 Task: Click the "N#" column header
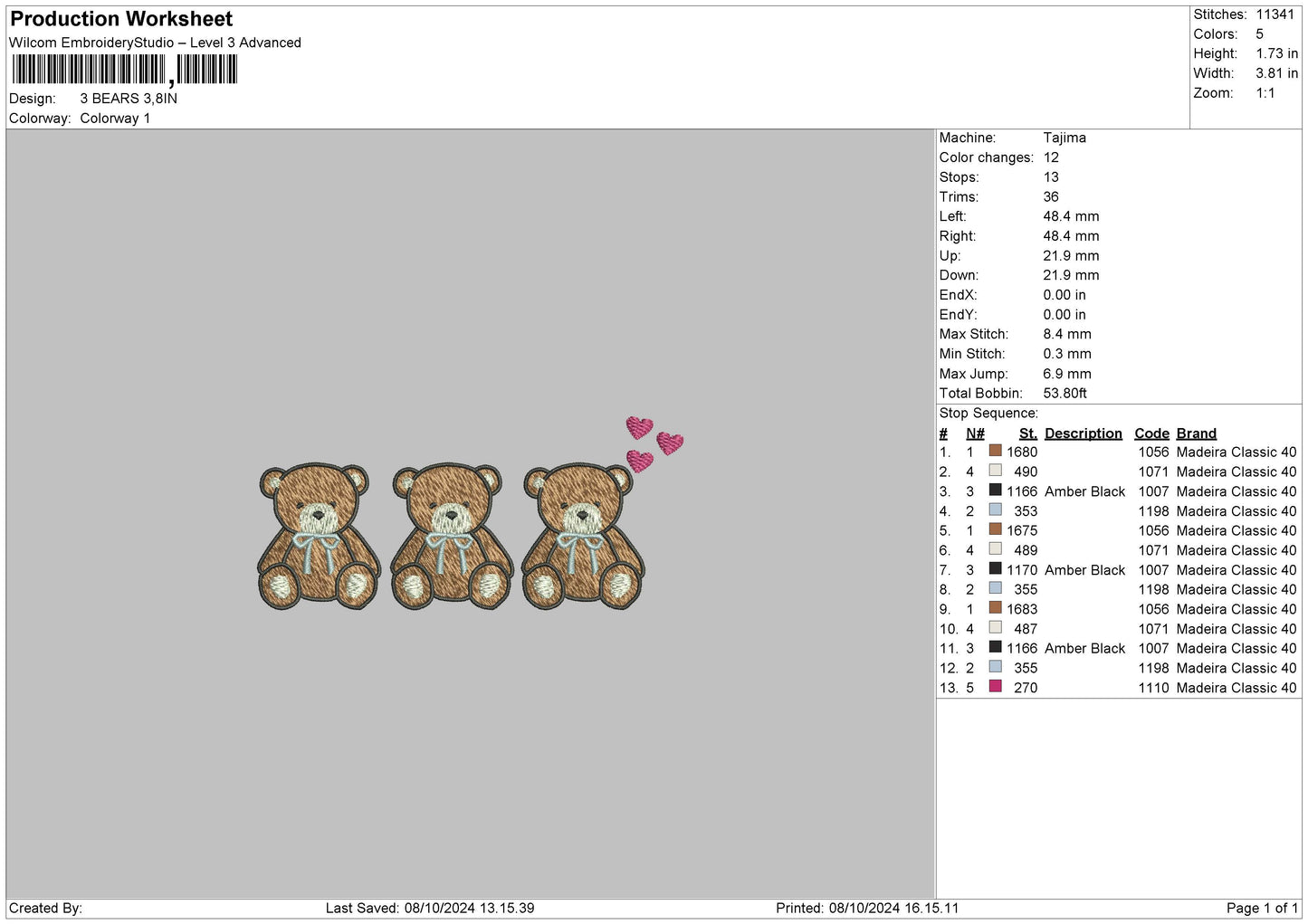tap(975, 433)
